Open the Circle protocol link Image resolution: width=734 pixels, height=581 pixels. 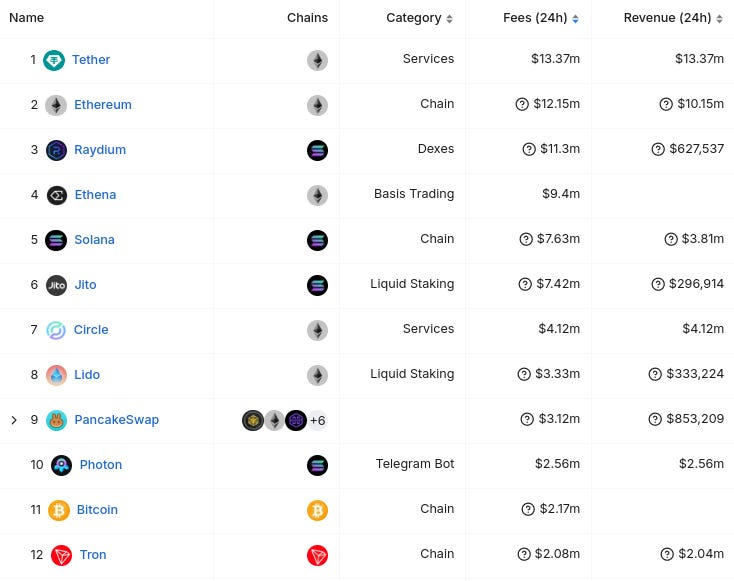tap(91, 330)
